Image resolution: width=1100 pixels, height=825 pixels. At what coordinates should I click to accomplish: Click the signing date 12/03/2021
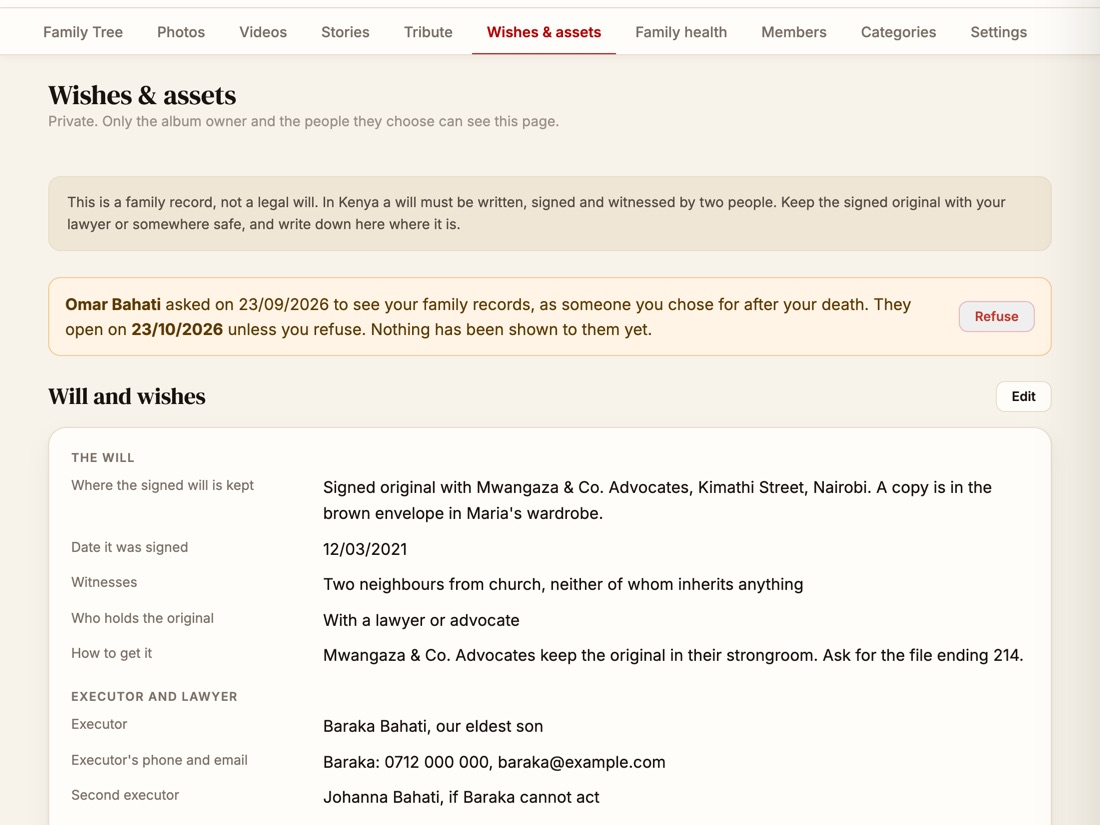click(365, 549)
